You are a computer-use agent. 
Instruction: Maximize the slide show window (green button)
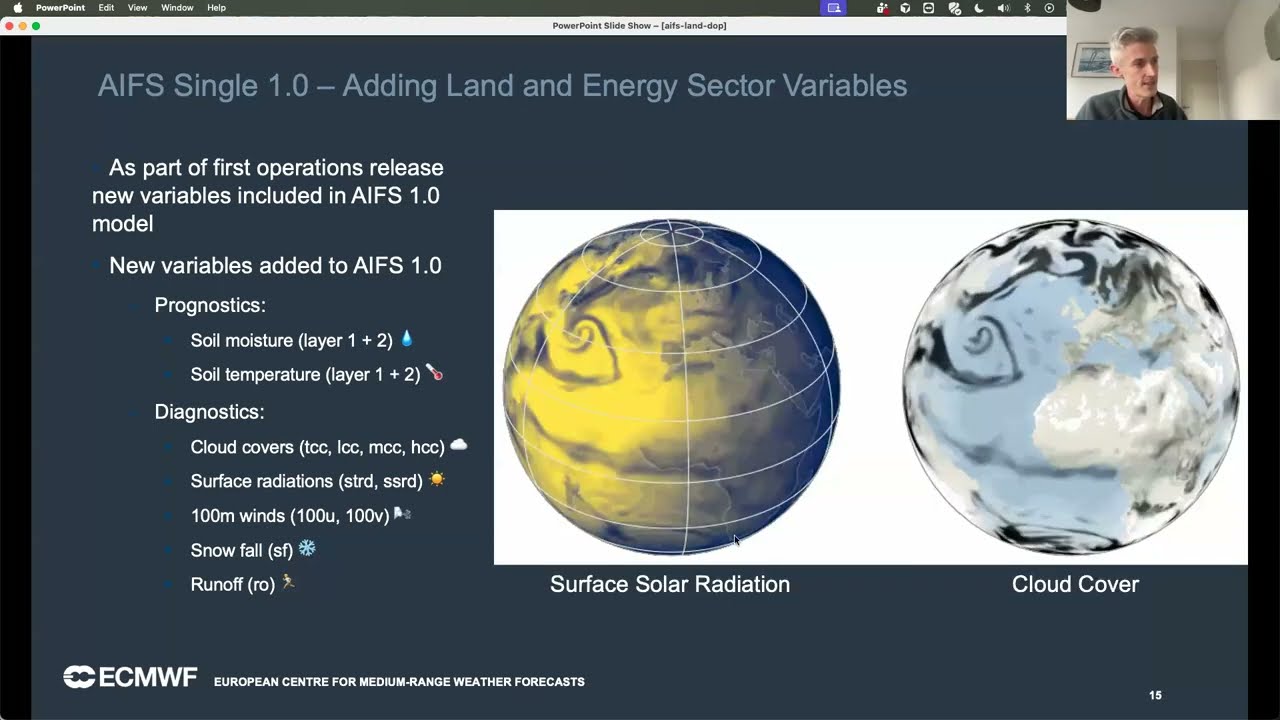click(x=36, y=26)
